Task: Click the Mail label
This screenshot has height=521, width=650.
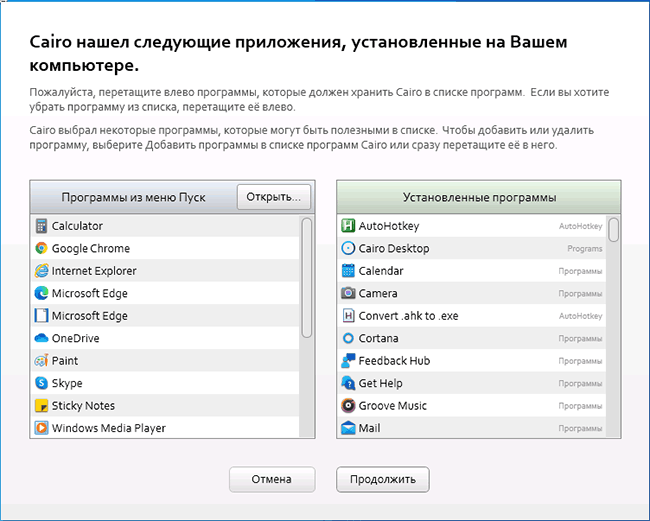Action: coord(369,428)
